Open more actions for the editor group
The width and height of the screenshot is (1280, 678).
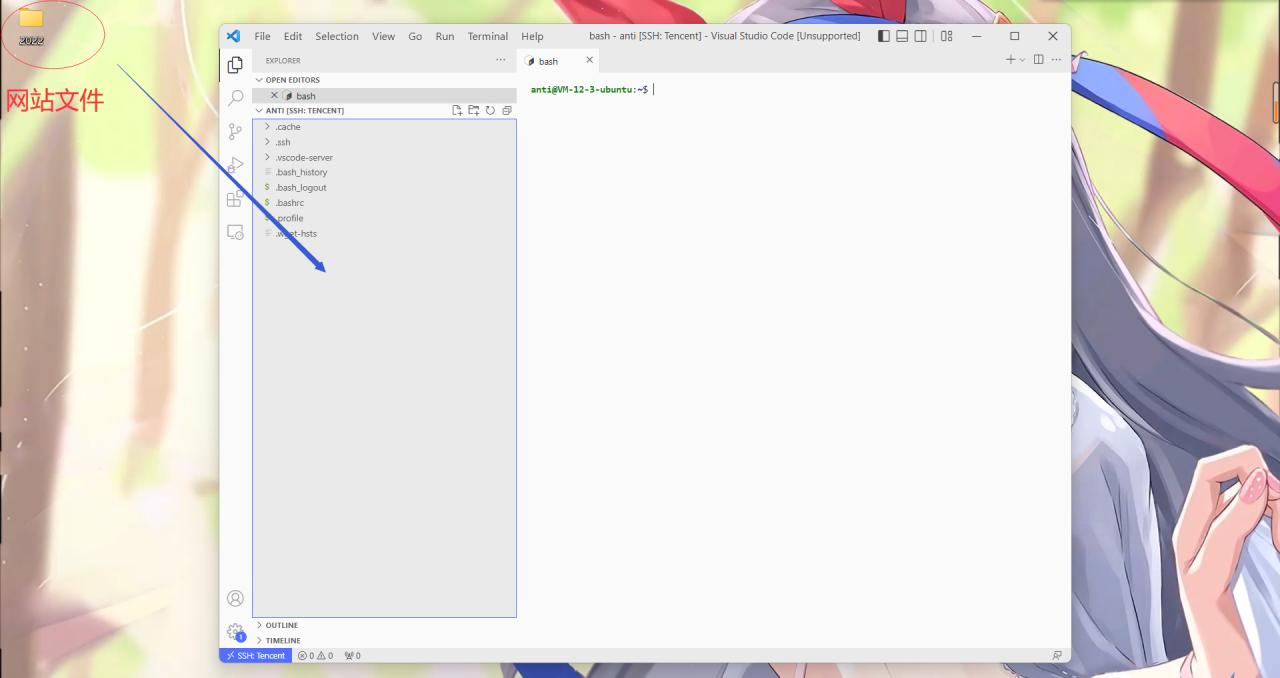pos(1056,60)
